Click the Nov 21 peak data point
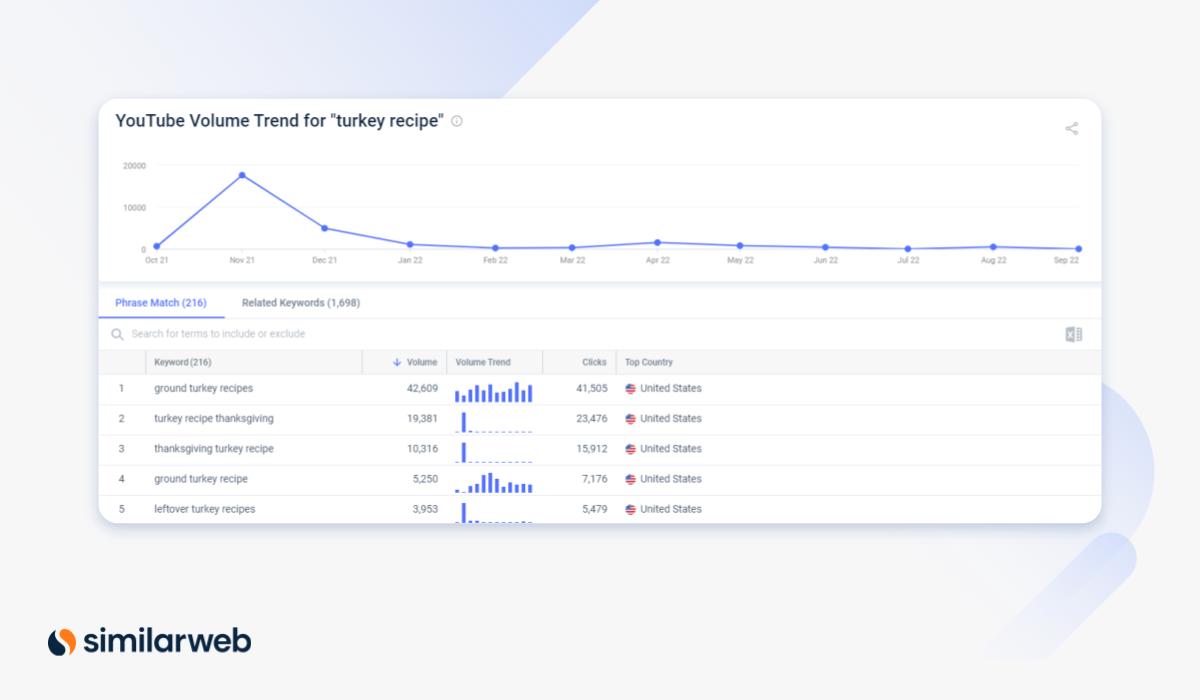 click(242, 175)
